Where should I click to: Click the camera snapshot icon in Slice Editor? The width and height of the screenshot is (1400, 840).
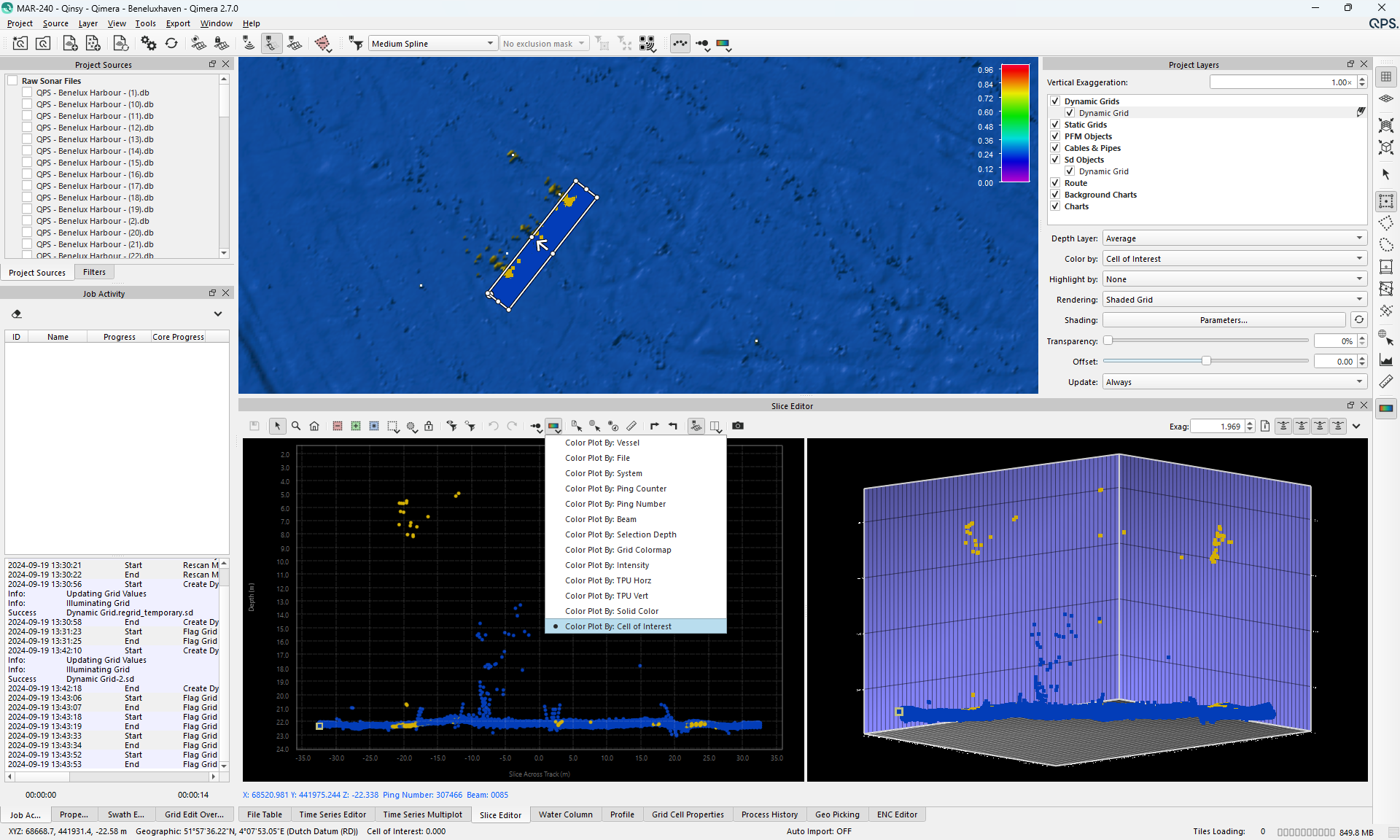[x=738, y=426]
